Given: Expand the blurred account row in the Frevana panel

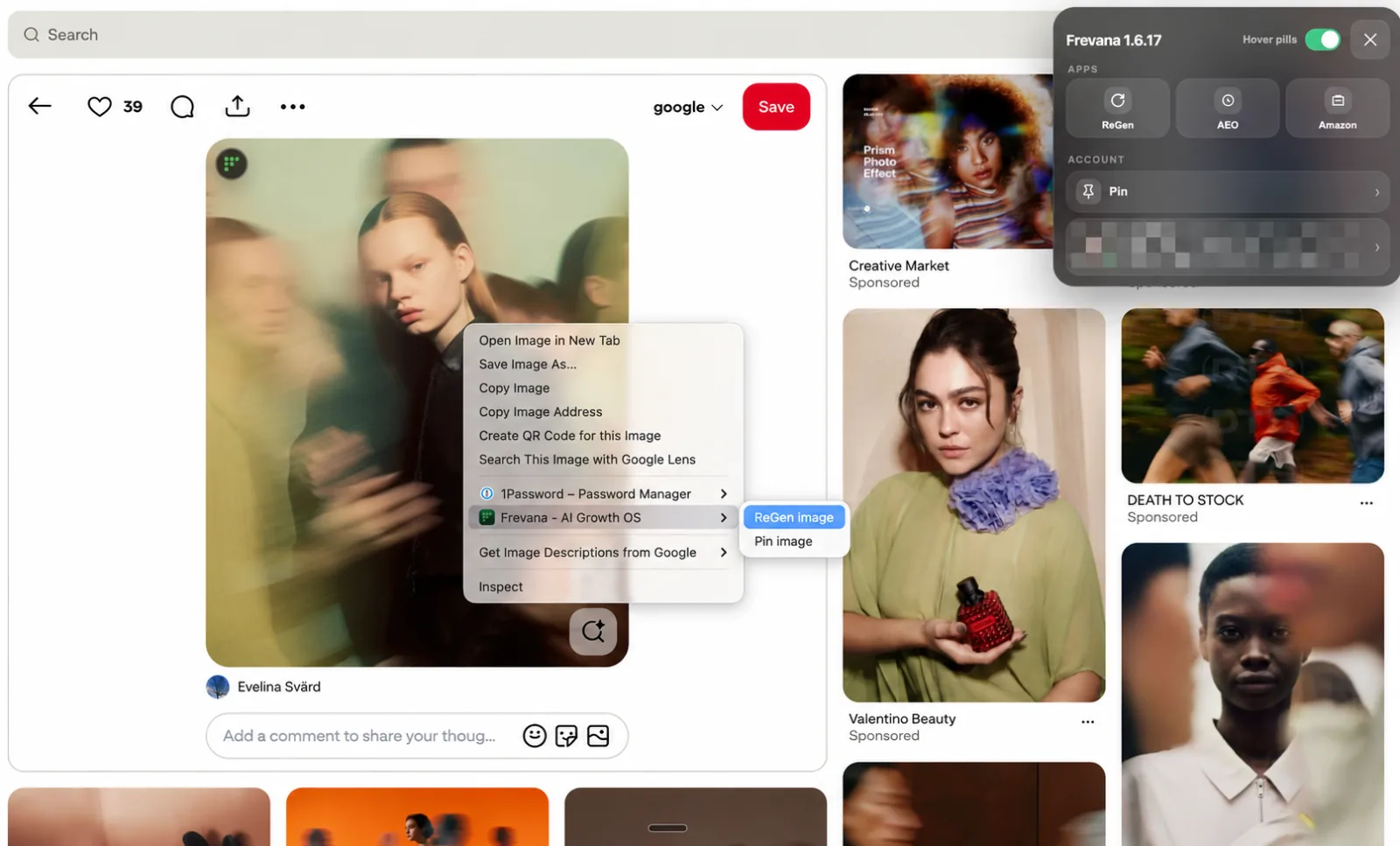Looking at the screenshot, I should click(x=1227, y=247).
